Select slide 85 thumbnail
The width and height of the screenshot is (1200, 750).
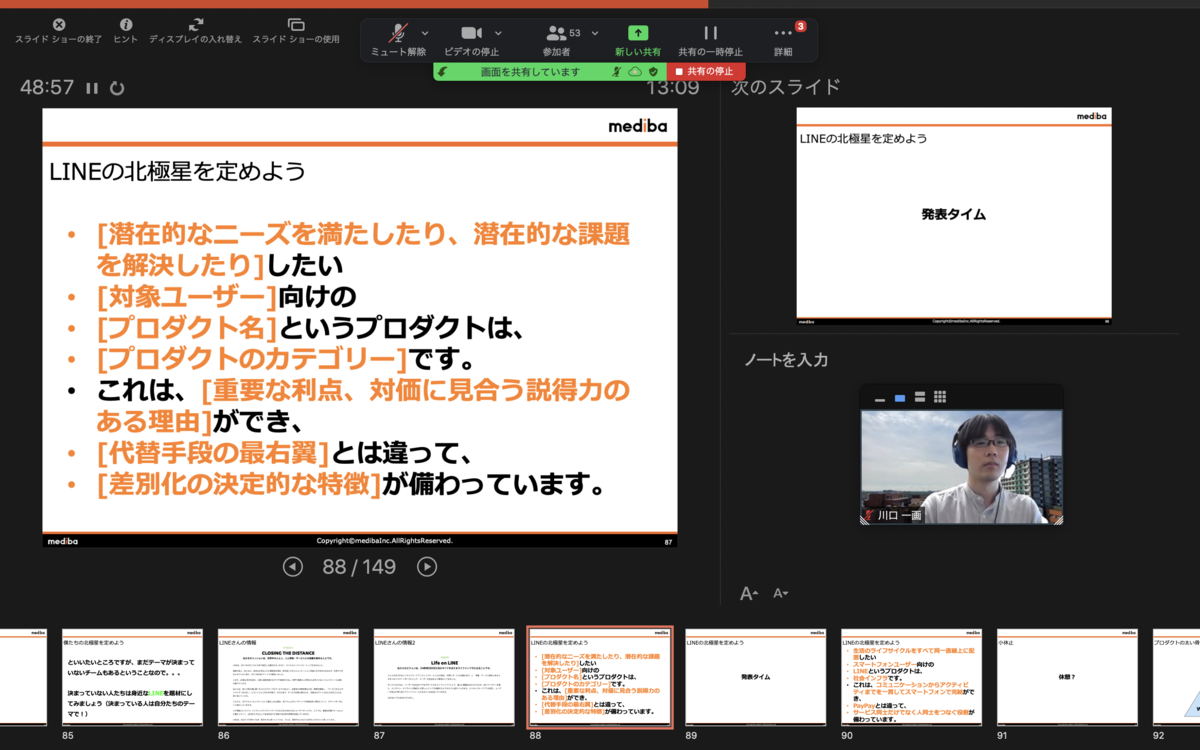pos(133,677)
